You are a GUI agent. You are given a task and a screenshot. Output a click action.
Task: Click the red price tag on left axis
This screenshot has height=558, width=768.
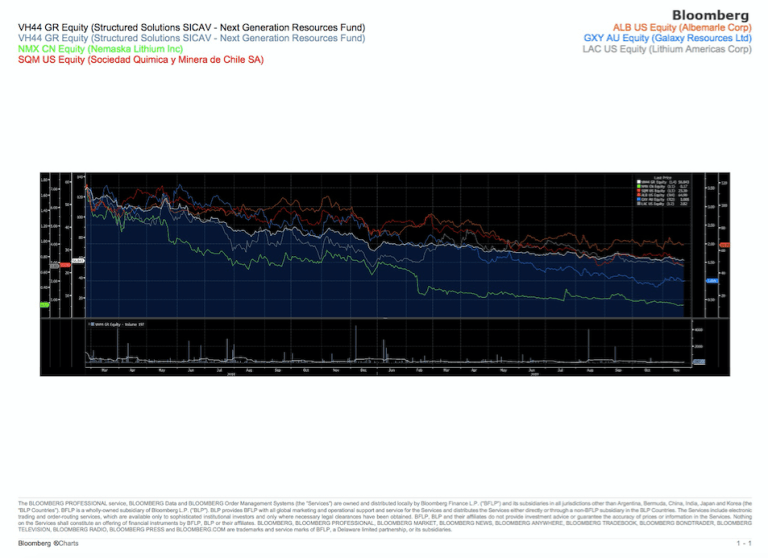[x=65, y=265]
